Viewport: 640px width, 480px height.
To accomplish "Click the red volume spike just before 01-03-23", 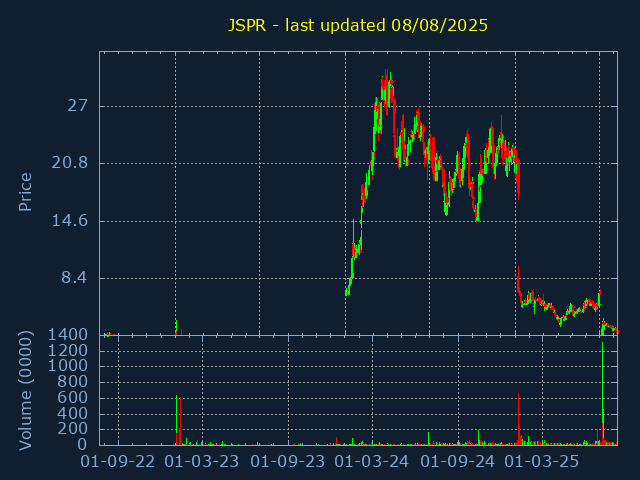I will pyautogui.click(x=180, y=421).
